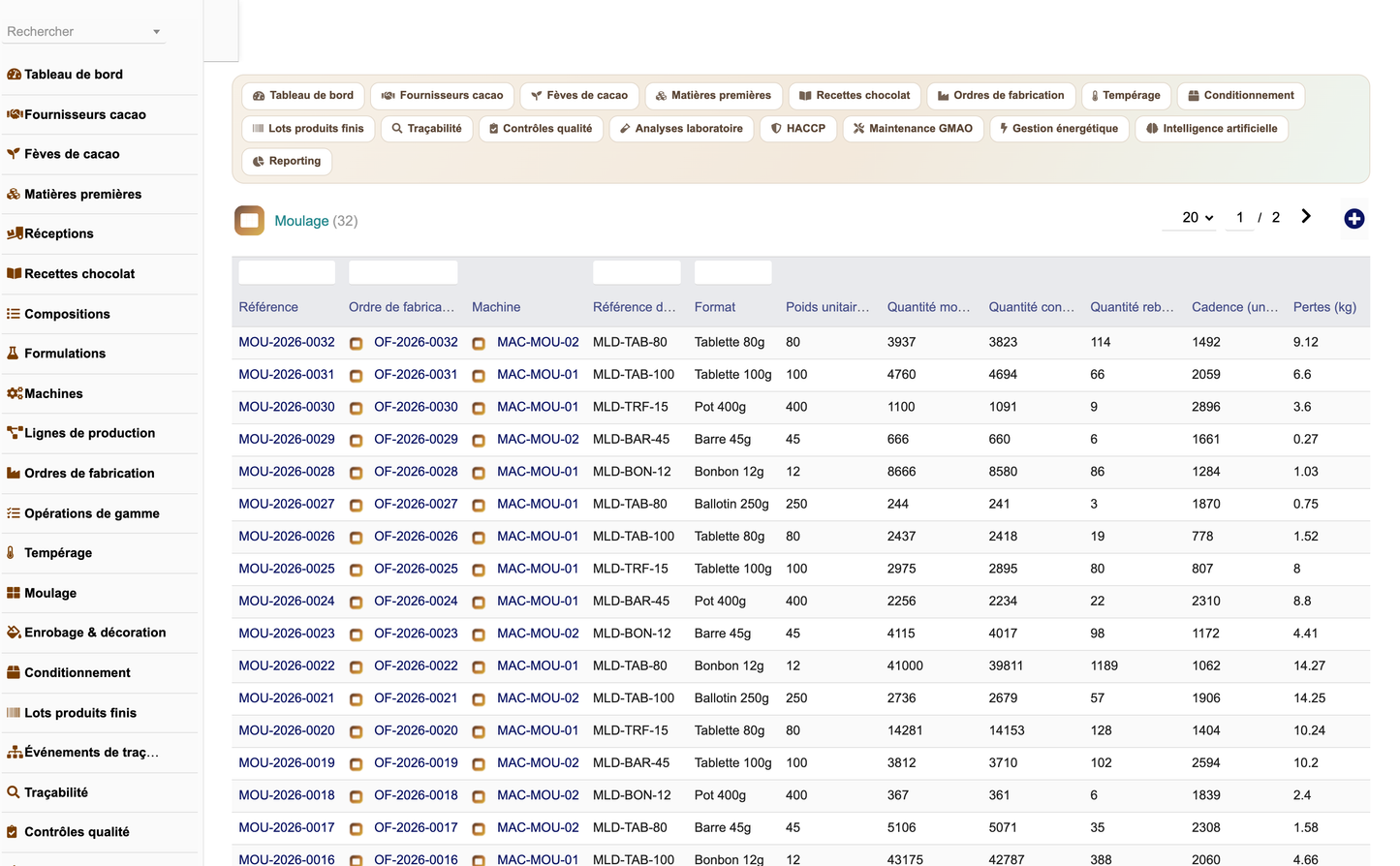Image resolution: width=1400 pixels, height=866 pixels.
Task: Open Tempérage thermometer icon in sidebar
Action: [12, 552]
